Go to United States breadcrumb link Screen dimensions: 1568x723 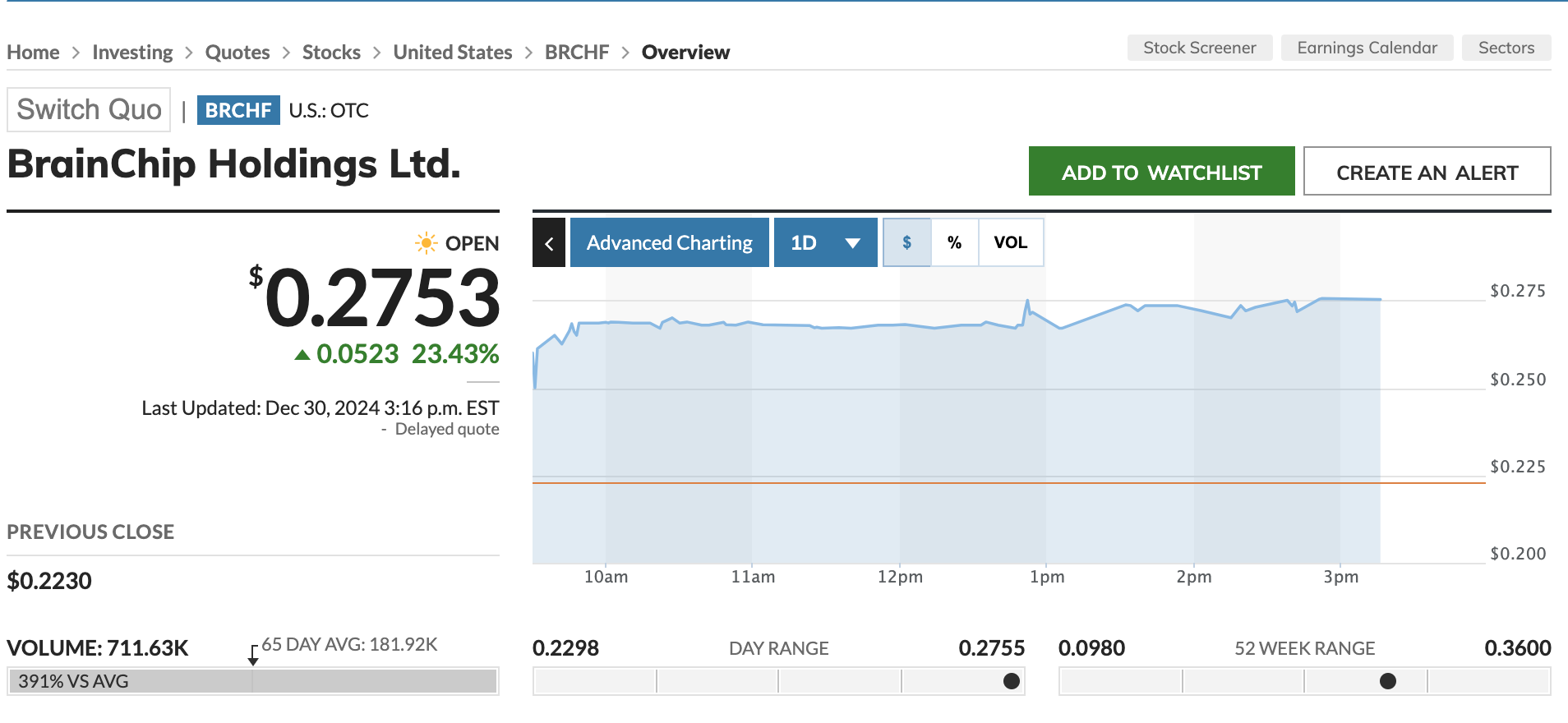pos(452,53)
